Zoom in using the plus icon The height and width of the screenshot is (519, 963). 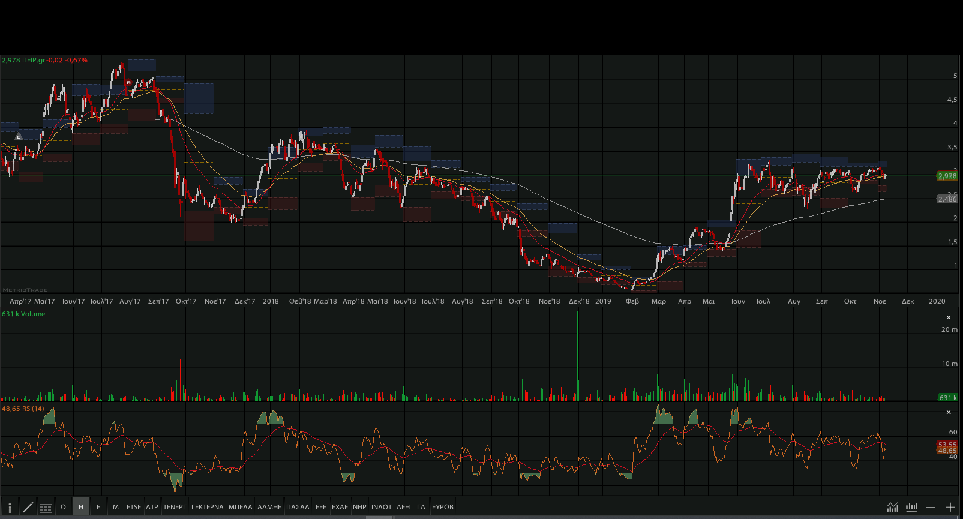coord(950,508)
